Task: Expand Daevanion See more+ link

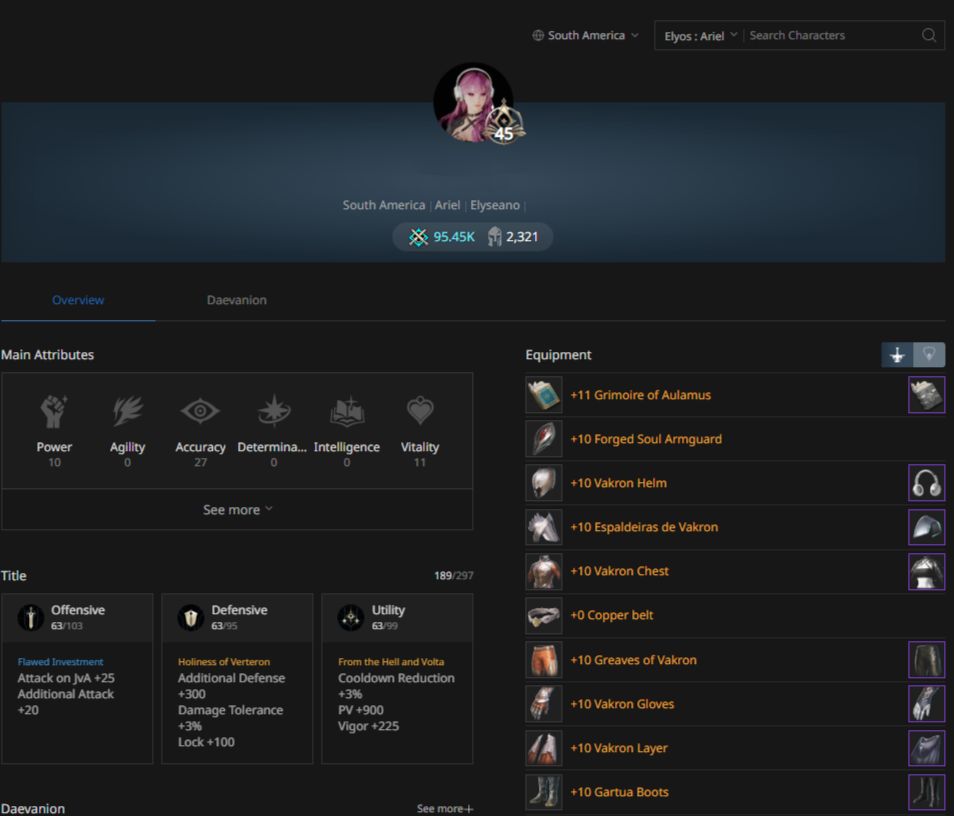Action: pyautogui.click(x=445, y=809)
